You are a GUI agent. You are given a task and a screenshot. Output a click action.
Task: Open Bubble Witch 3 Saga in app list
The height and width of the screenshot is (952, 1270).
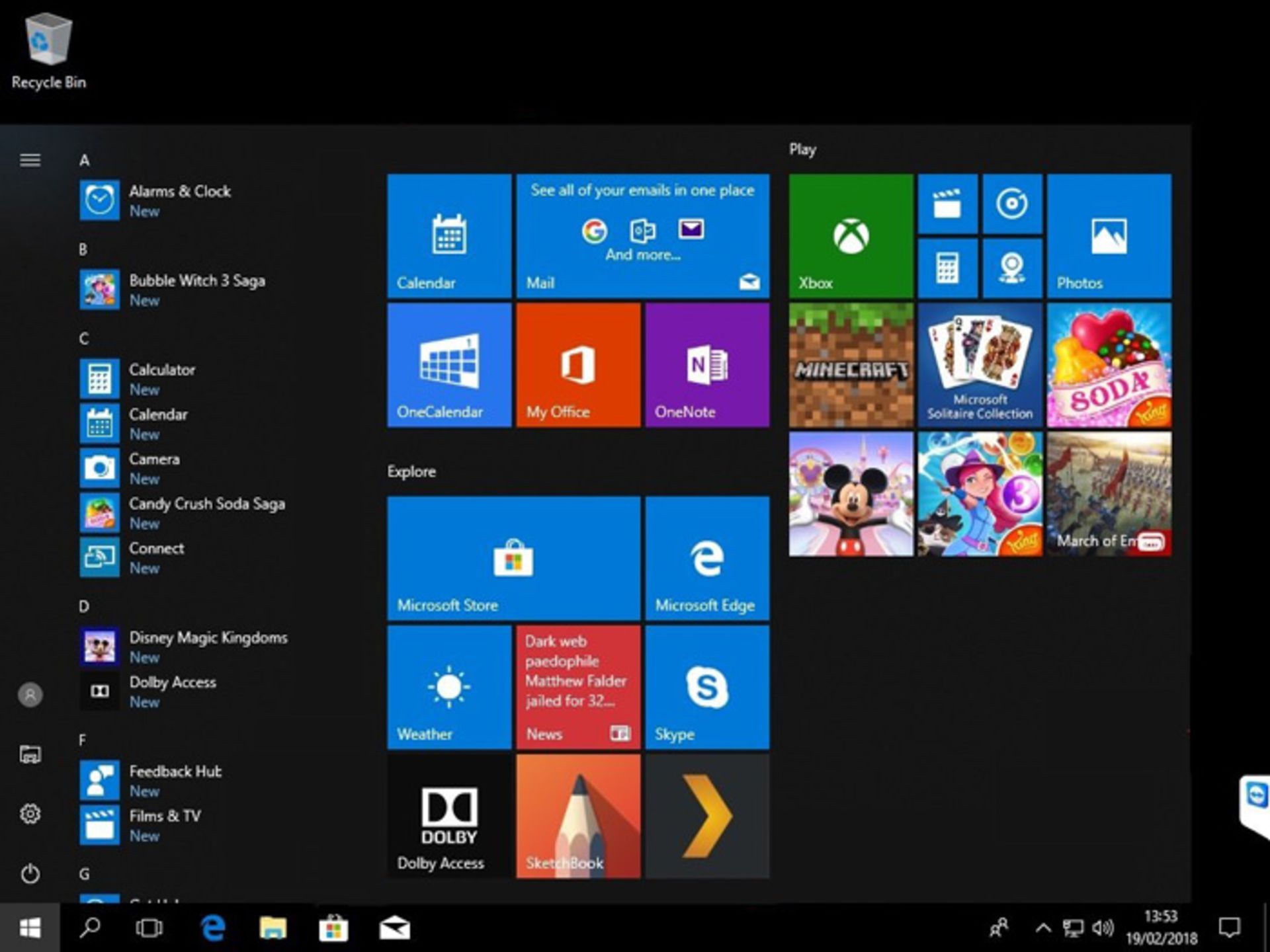tap(218, 290)
